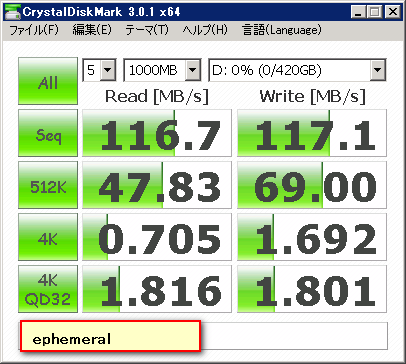
Task: Click the 4K write result 1.692
Action: coord(312,237)
